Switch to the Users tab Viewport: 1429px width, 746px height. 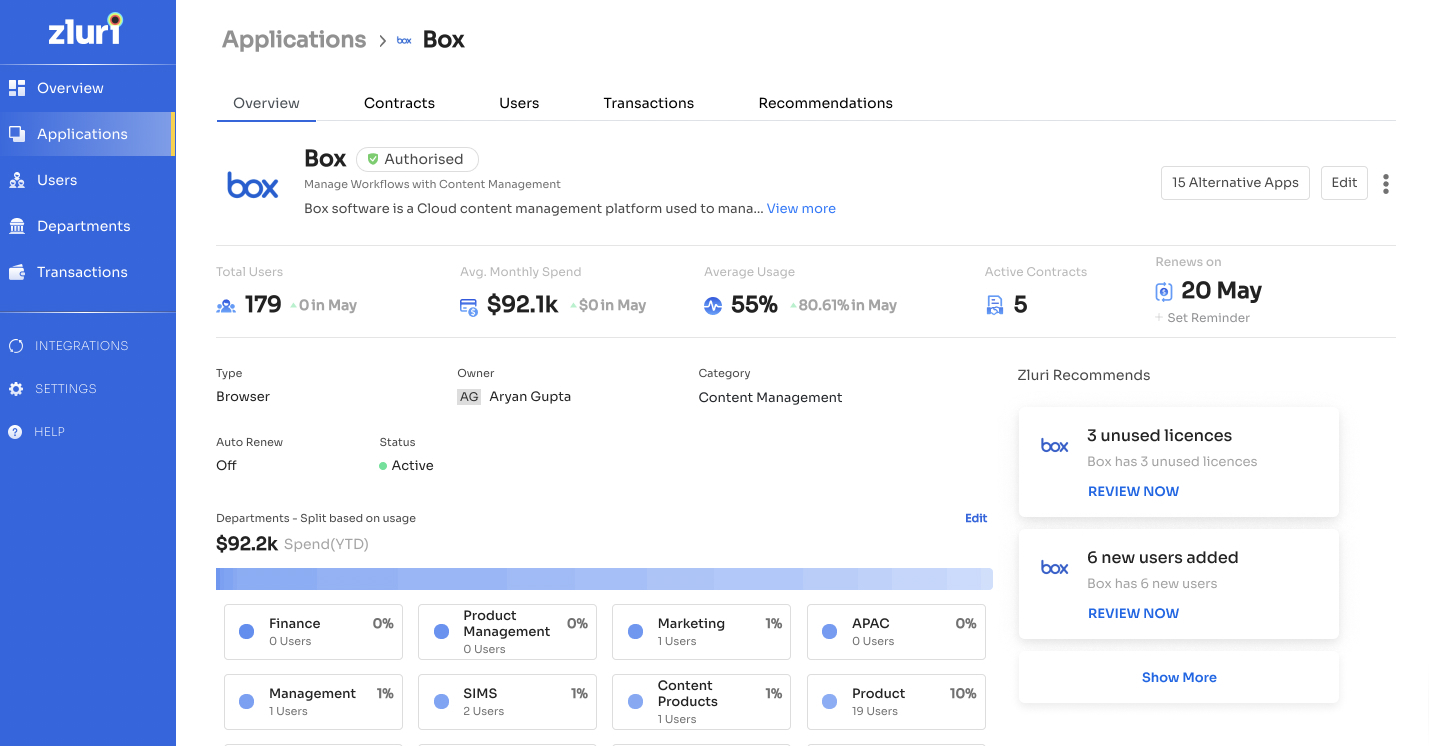coord(519,103)
